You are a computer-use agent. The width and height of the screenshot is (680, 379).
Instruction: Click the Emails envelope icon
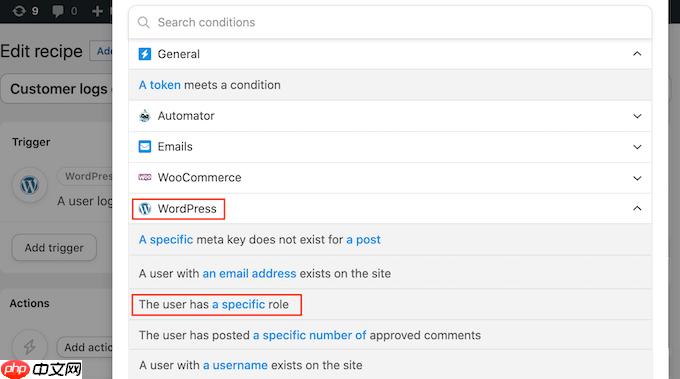tap(145, 147)
